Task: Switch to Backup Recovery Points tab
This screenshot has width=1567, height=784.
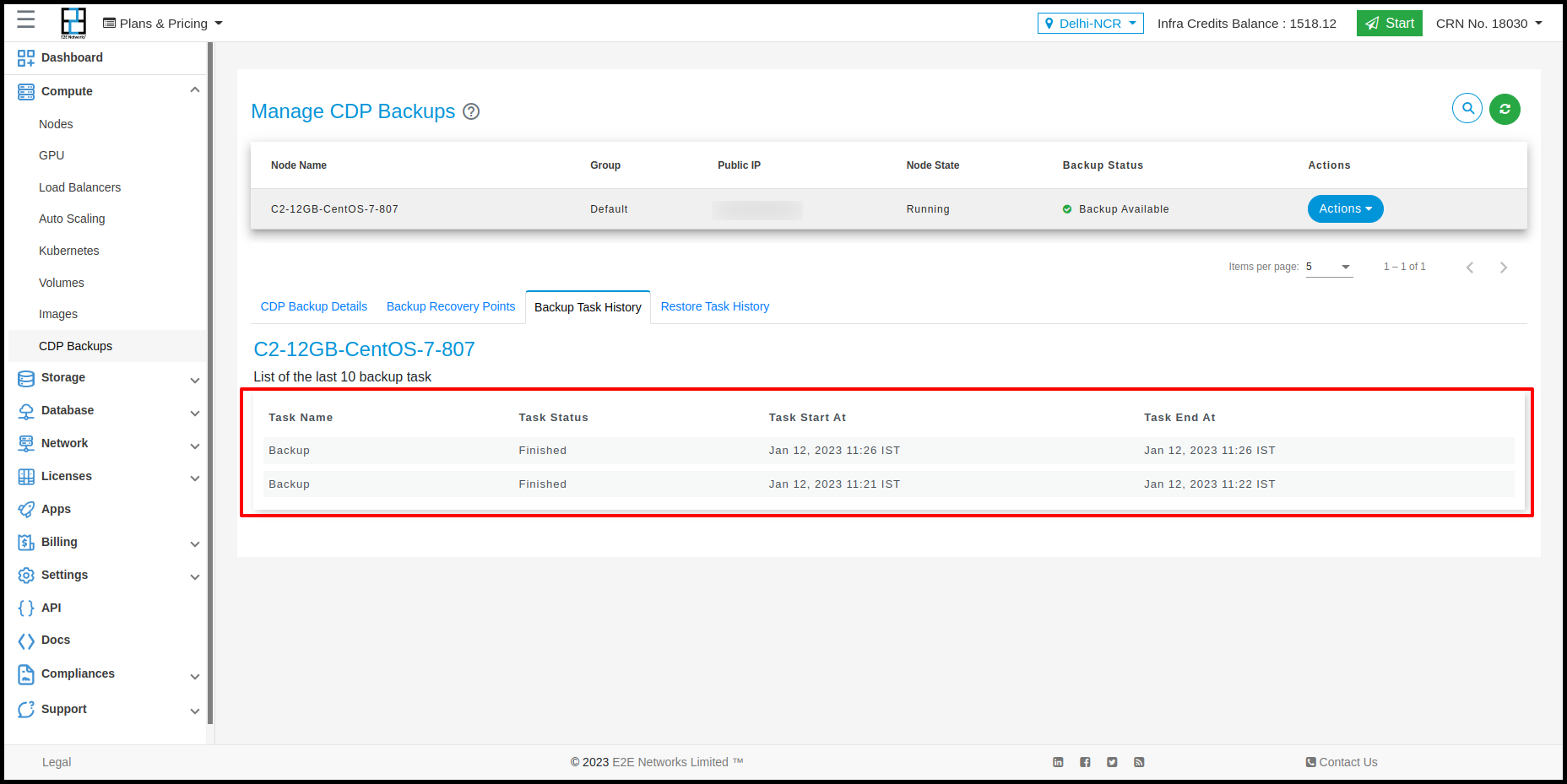Action: [451, 306]
